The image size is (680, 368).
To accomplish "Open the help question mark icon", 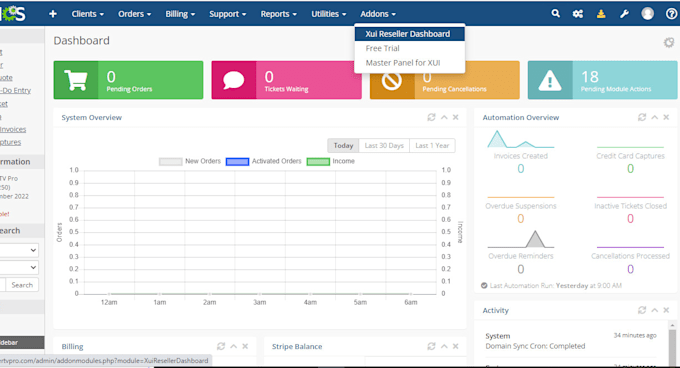I will point(671,14).
